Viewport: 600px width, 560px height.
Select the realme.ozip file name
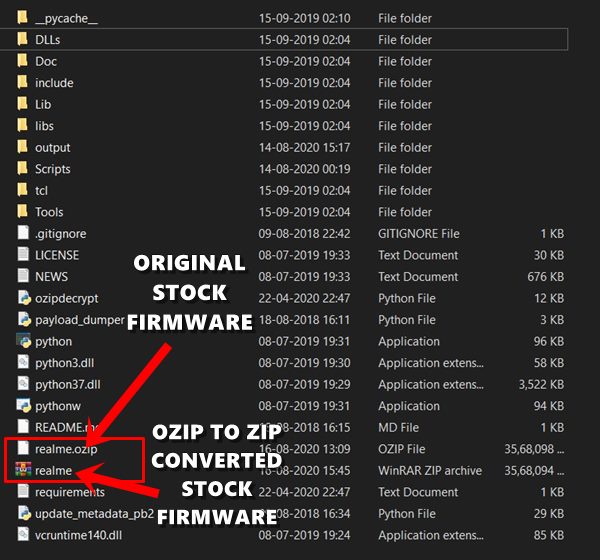[66, 449]
